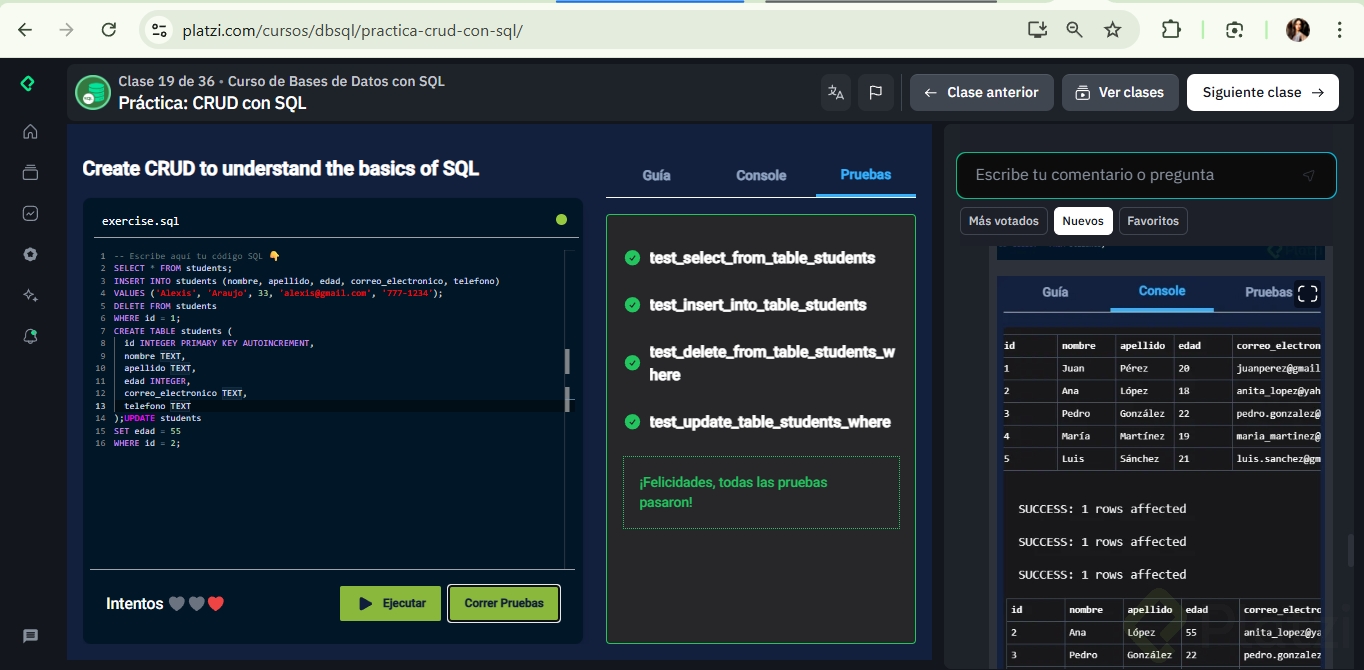Expand comment image to fullscreen
The height and width of the screenshot is (670, 1364).
pyautogui.click(x=1307, y=293)
